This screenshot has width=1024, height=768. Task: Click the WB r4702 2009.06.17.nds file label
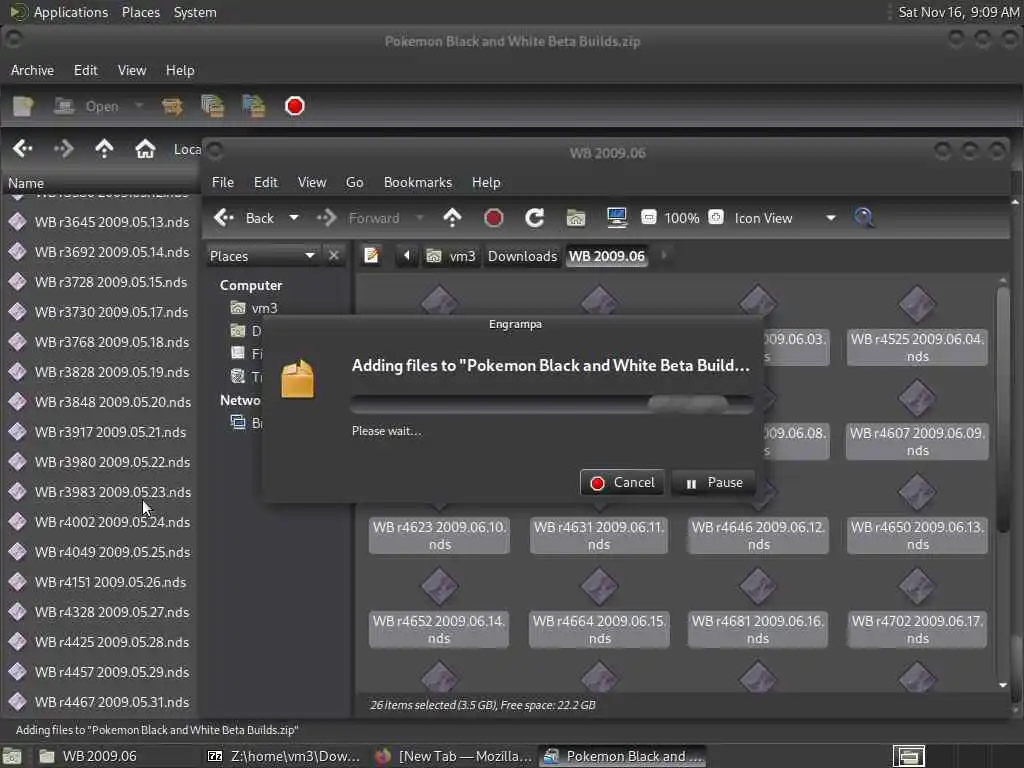point(918,630)
